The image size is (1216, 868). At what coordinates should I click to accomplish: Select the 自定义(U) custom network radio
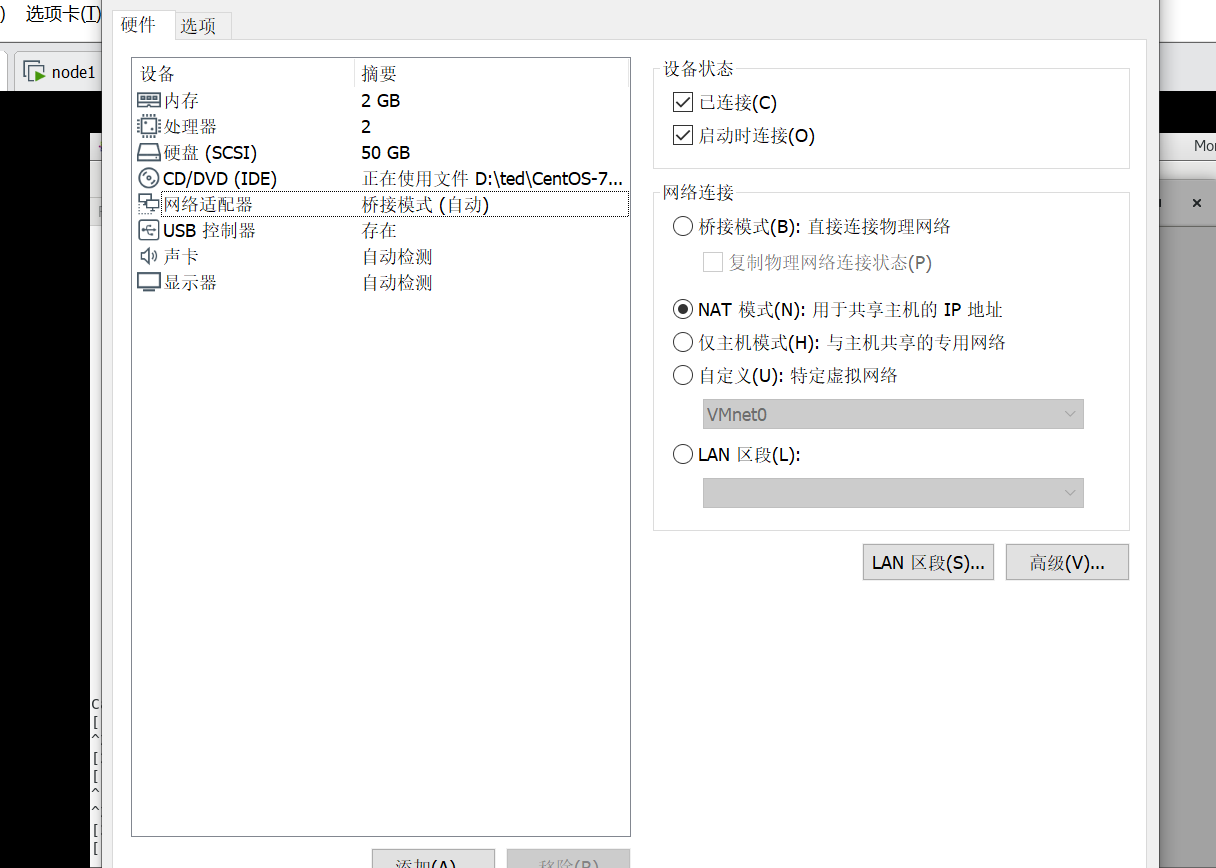[683, 376]
